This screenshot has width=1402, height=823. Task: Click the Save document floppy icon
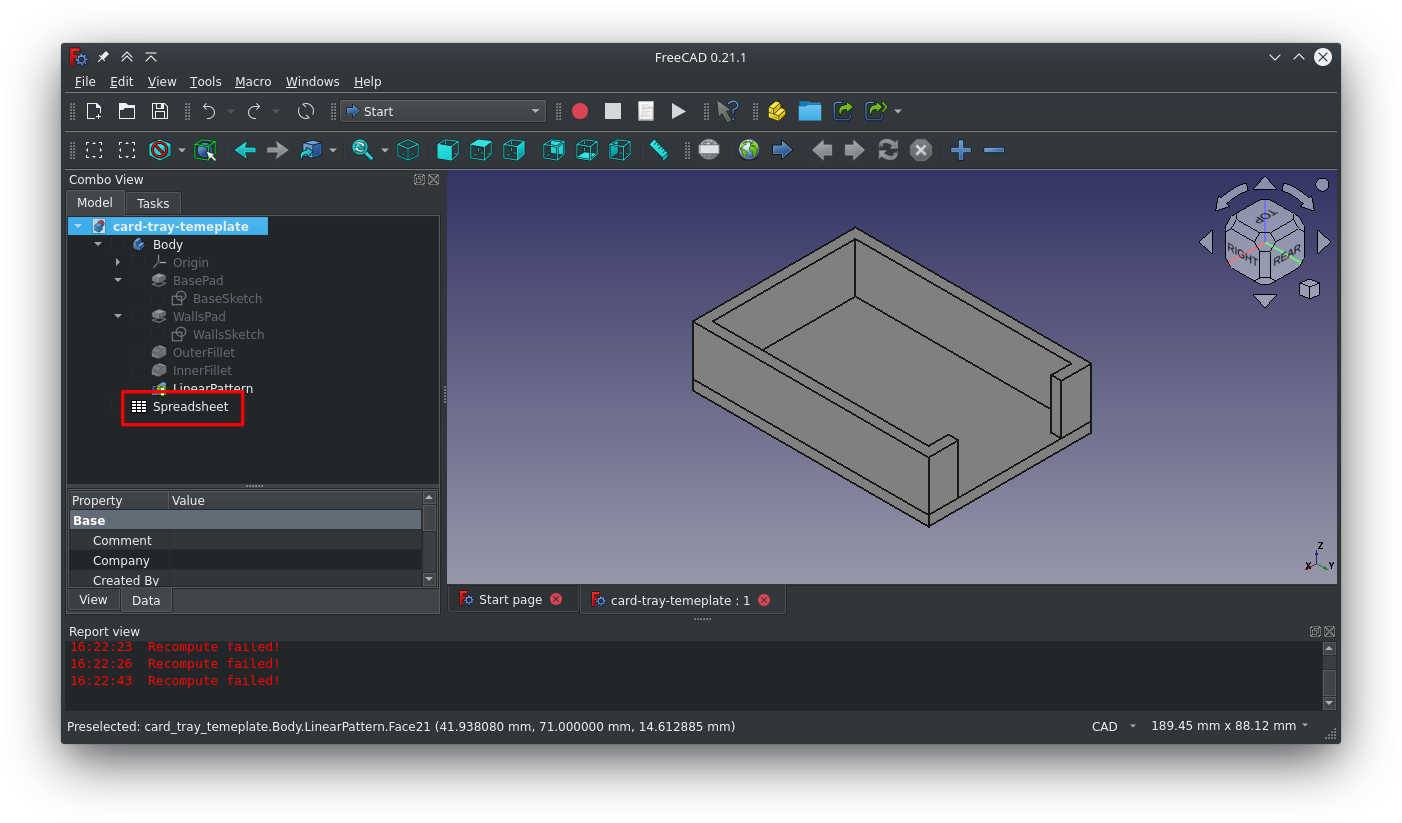pos(159,111)
